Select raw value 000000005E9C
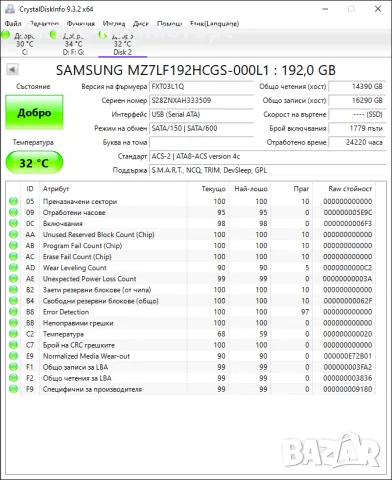 click(x=348, y=213)
